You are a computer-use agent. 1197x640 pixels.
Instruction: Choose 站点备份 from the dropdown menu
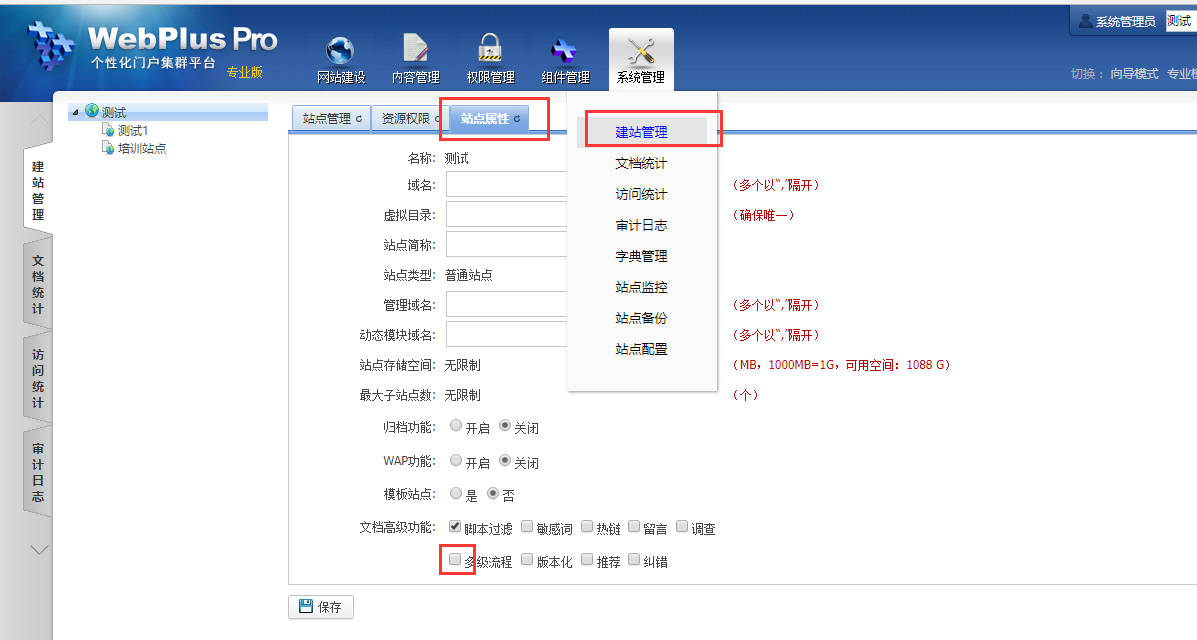tap(641, 318)
